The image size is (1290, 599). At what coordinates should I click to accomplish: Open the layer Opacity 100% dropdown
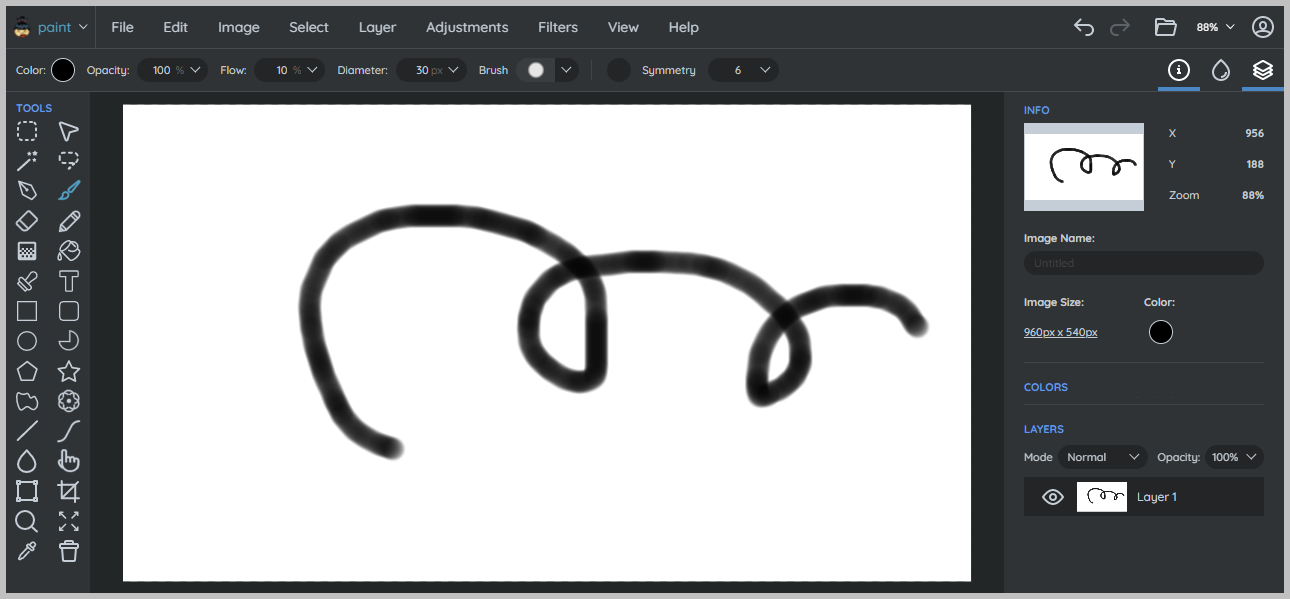pyautogui.click(x=1234, y=457)
